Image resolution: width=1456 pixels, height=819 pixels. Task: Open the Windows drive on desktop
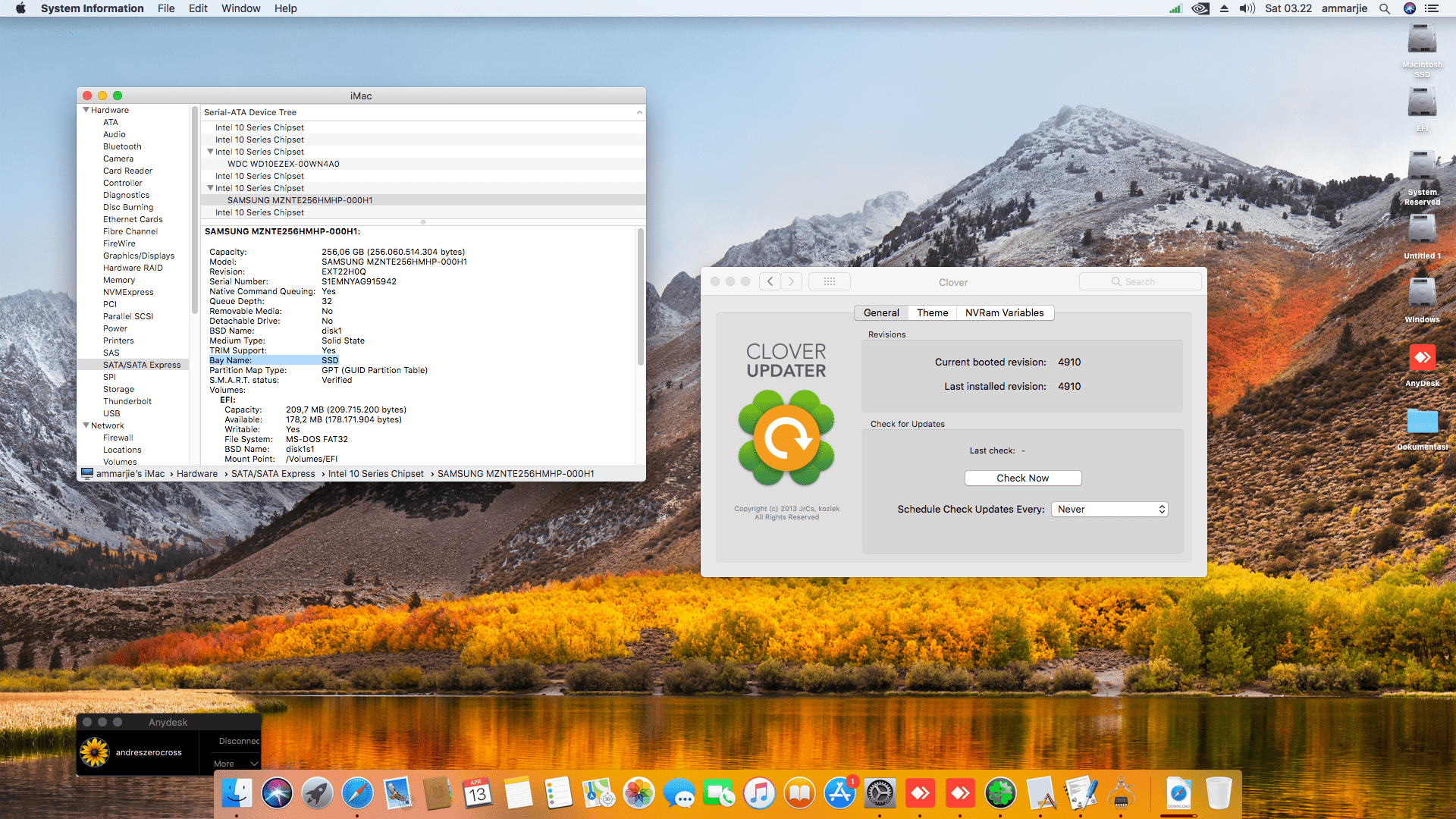tap(1422, 294)
